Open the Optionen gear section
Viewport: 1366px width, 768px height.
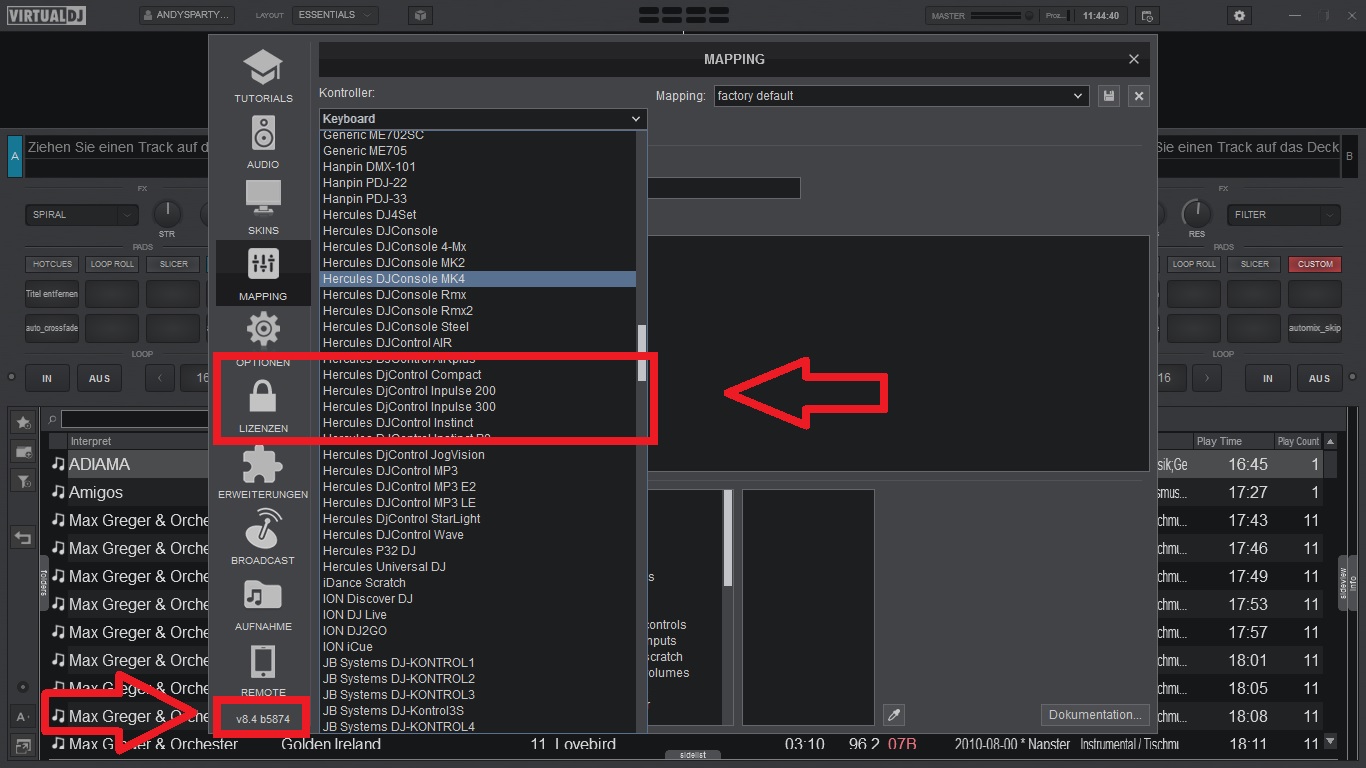pyautogui.click(x=263, y=338)
